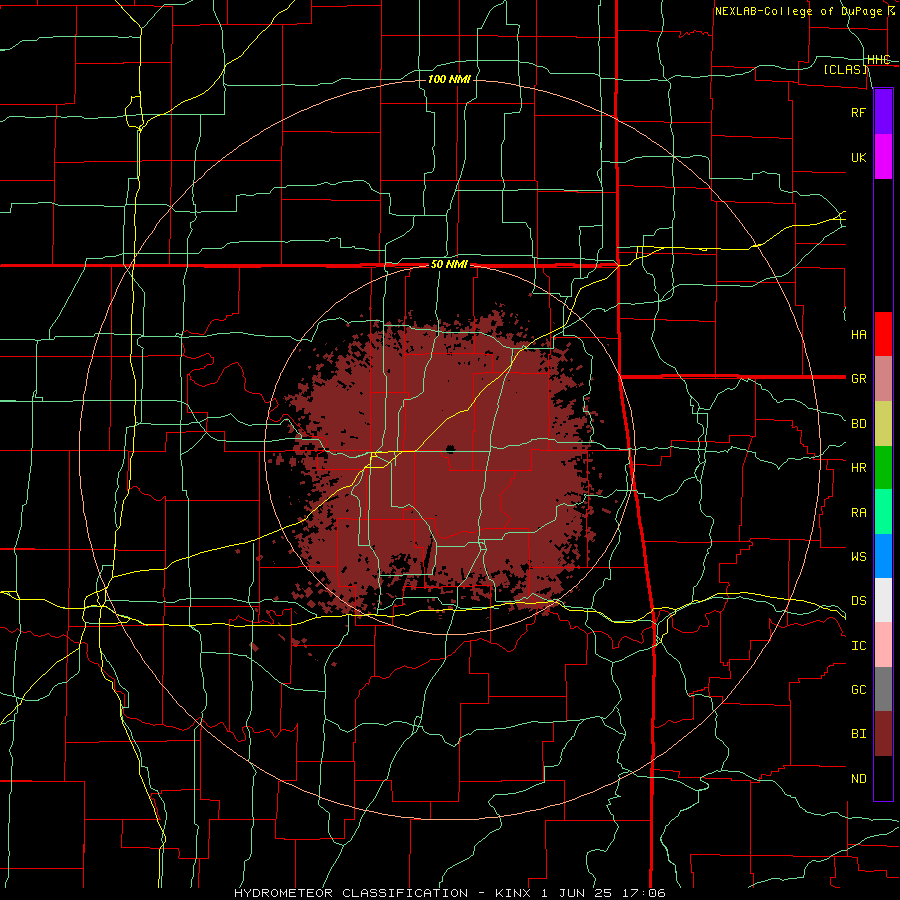Click the IC label beside the legend

(858, 646)
